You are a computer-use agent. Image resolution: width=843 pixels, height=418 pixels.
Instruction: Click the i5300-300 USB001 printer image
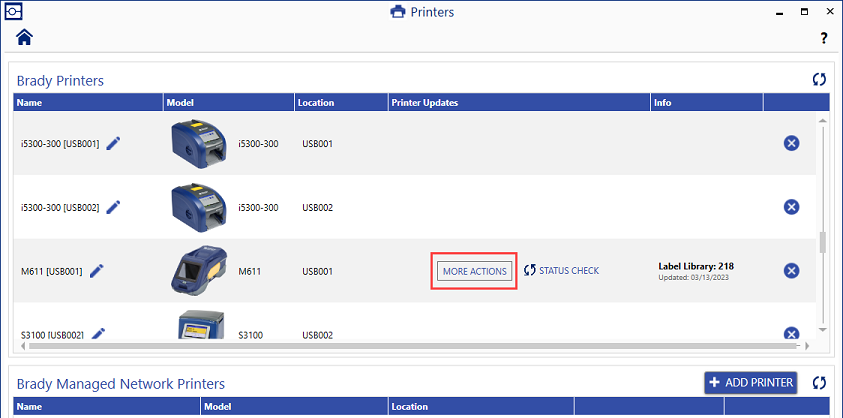point(199,144)
